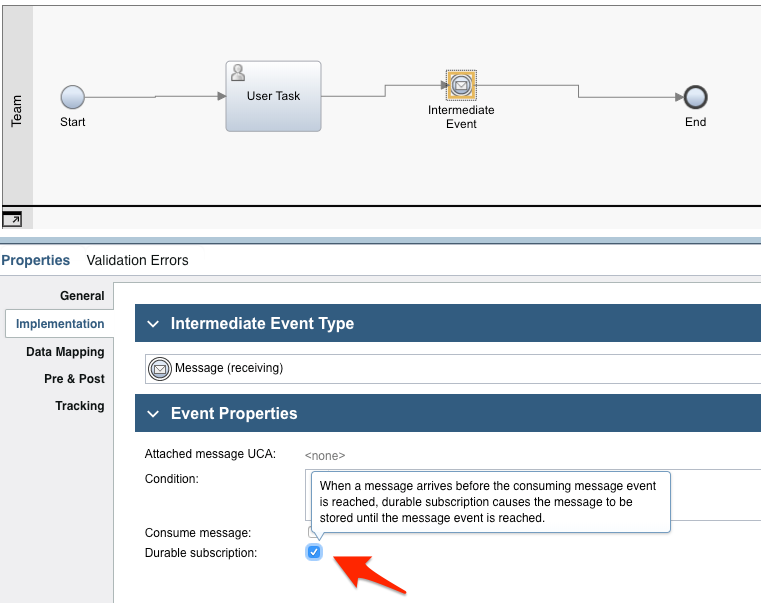Select the User Task activity box
761x603 pixels.
[273, 97]
